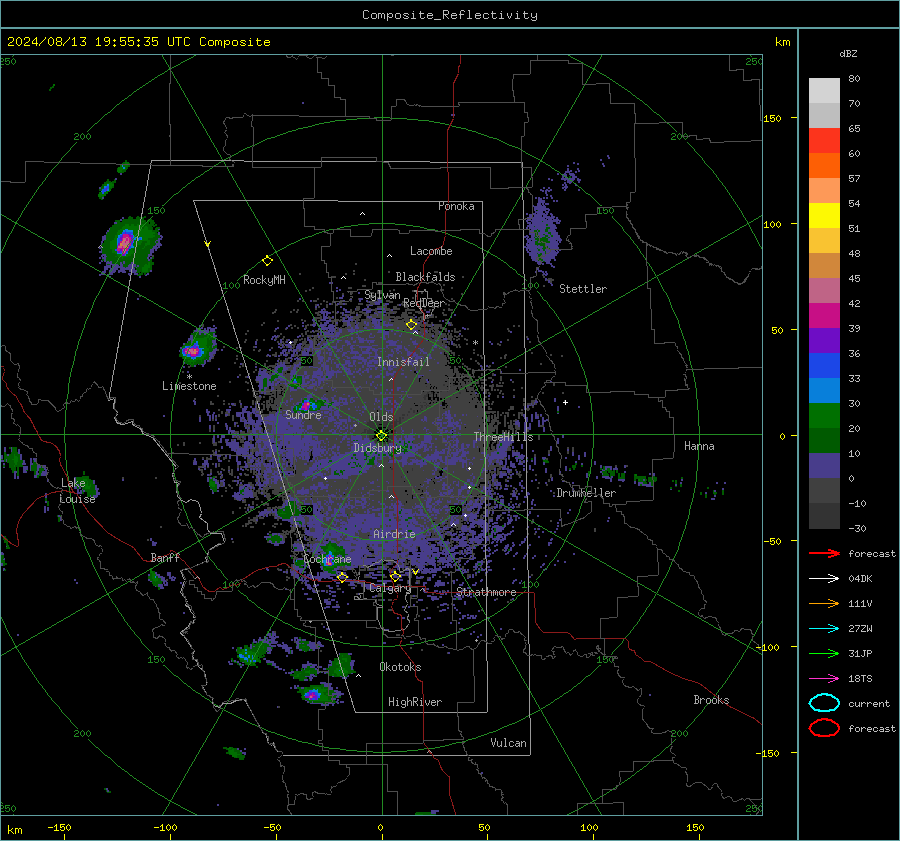Select the light gray 80 dBZ swatch

pos(824,91)
